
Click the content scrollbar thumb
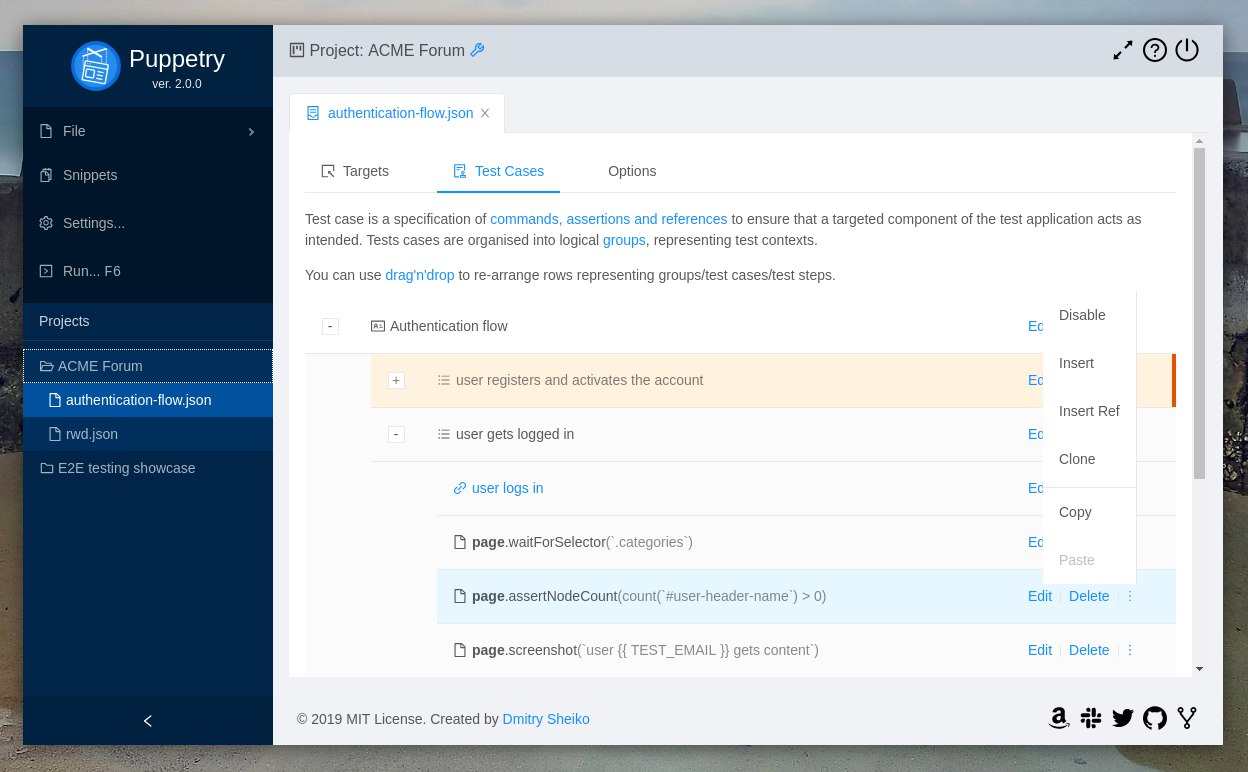pyautogui.click(x=1199, y=314)
